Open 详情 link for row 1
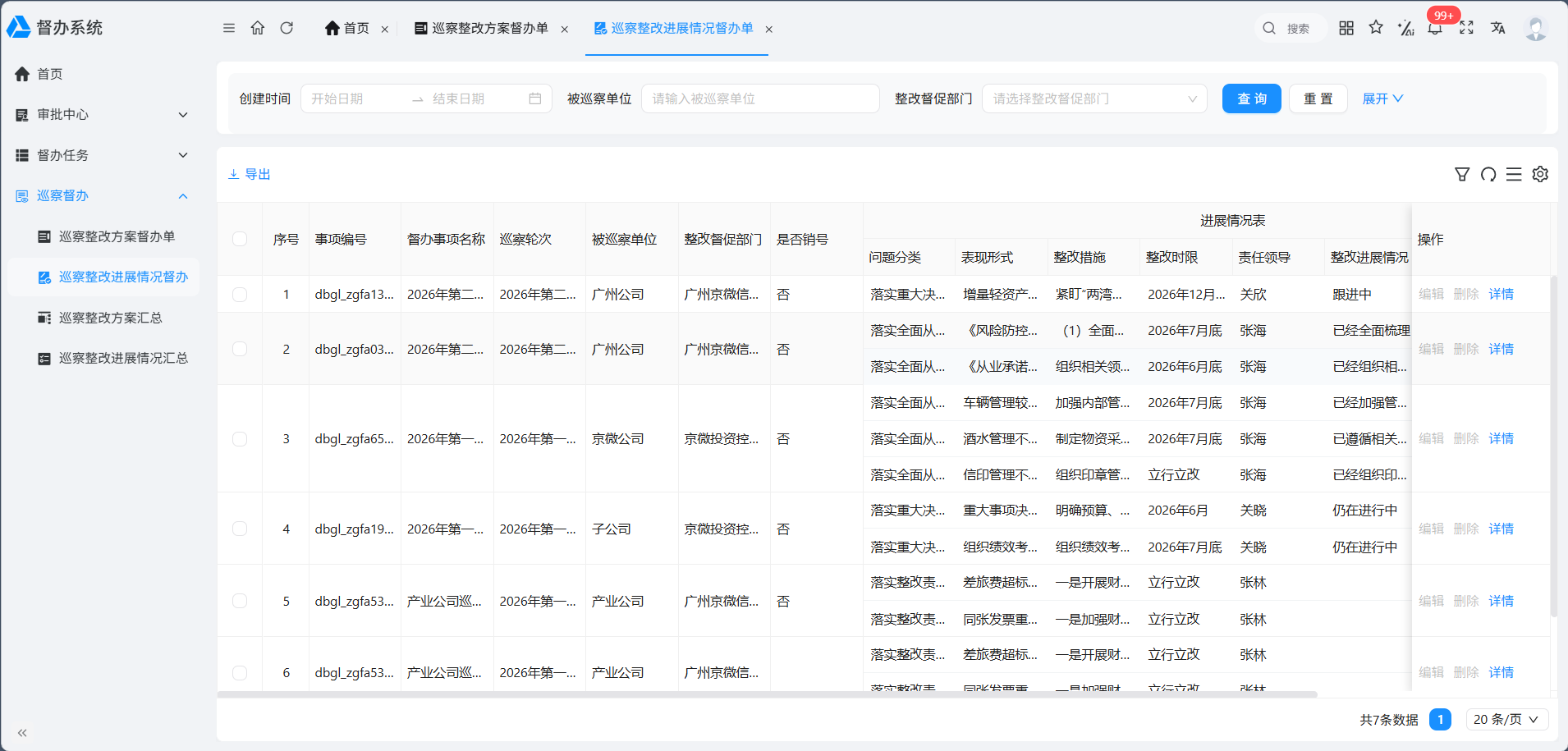 1502,294
